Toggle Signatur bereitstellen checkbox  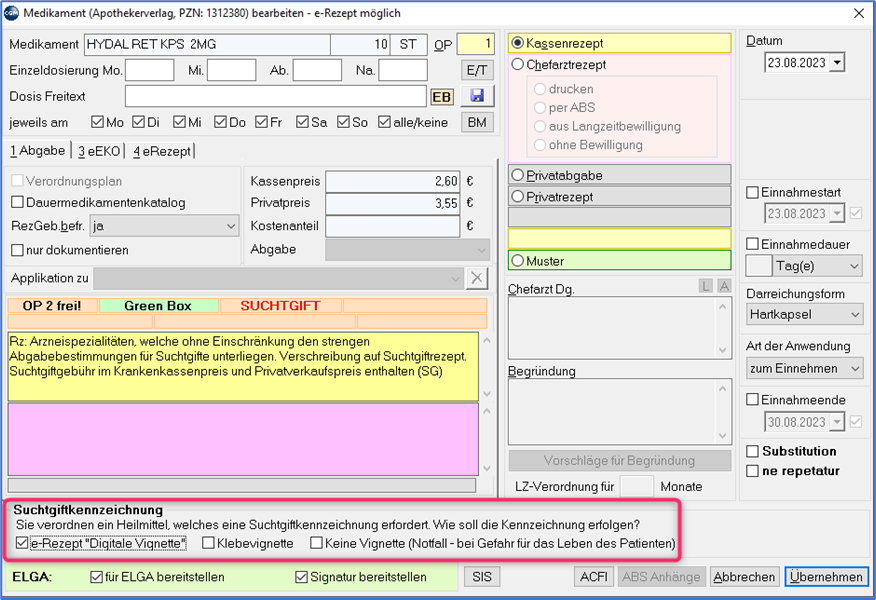coord(301,577)
